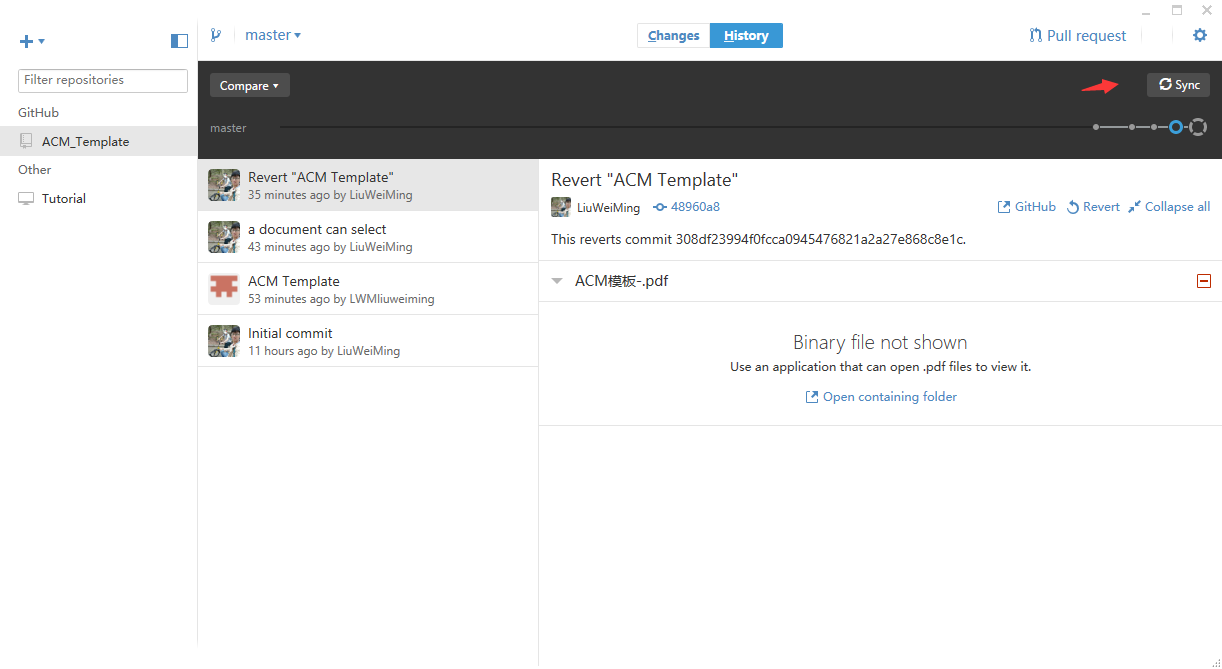
Task: Toggle the repository sidebar panel icon
Action: 180,41
